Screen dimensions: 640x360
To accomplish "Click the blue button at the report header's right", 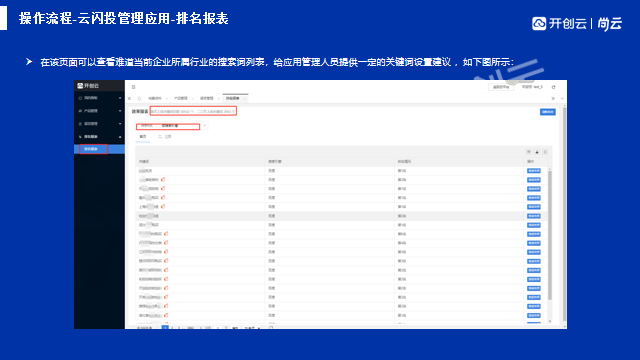I will (547, 112).
